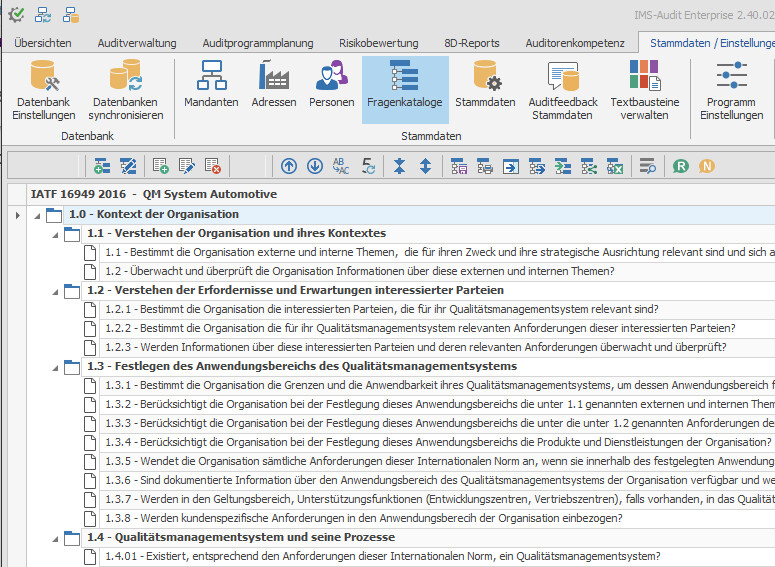Click the green R circle icon
Viewport: 775px width, 567px height.
(681, 166)
